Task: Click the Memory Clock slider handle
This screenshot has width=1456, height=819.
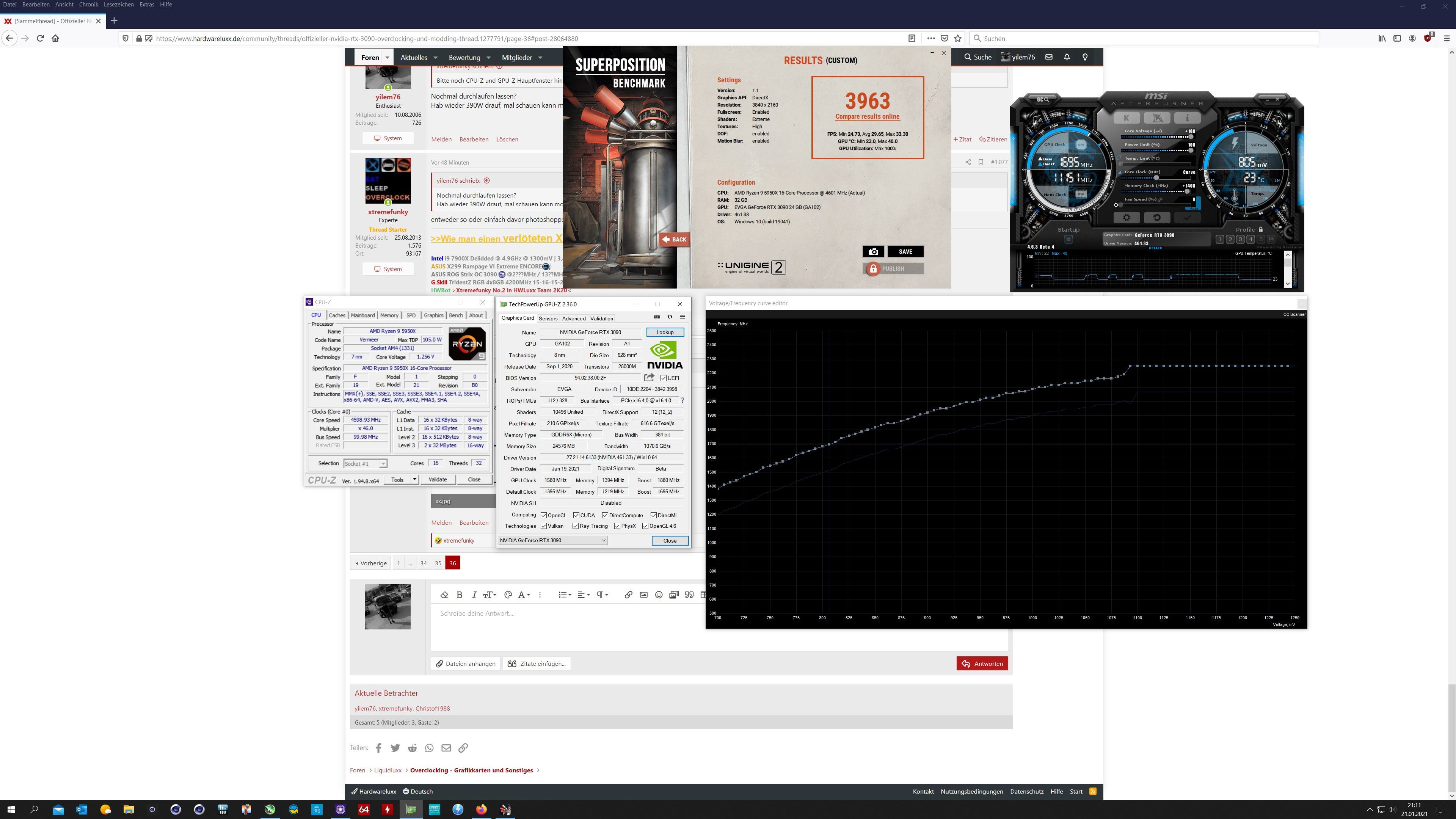Action: pos(1187,191)
